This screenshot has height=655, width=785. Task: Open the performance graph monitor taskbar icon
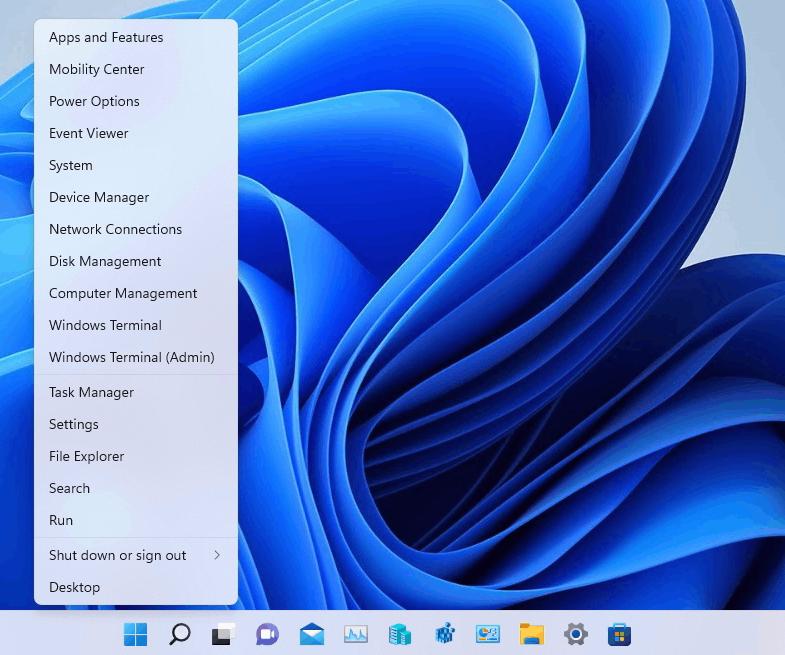355,634
